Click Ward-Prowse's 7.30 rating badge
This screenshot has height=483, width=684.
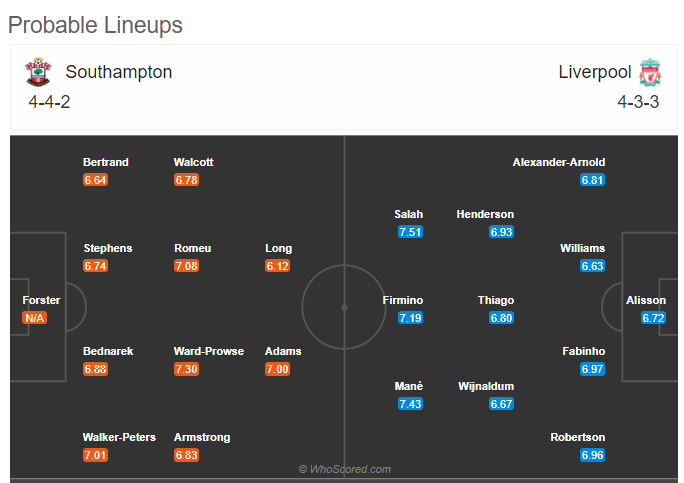tap(186, 369)
